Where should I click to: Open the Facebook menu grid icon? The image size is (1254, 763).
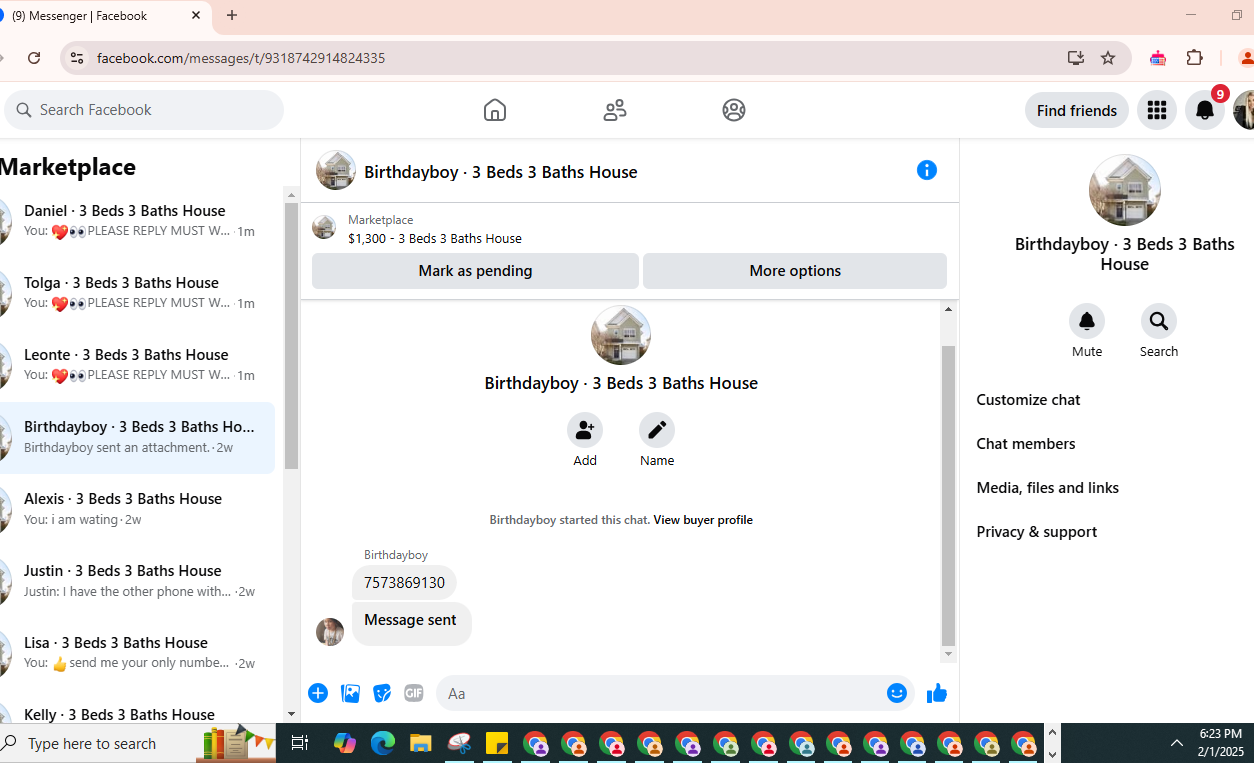point(1157,110)
